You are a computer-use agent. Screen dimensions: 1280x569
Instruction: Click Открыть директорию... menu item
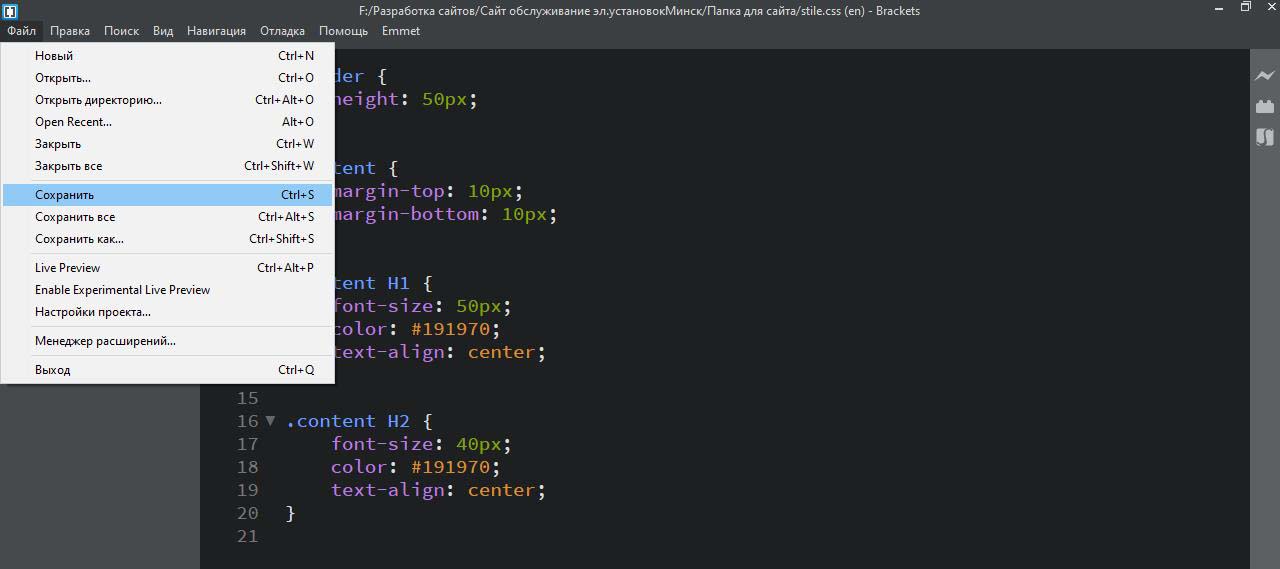click(x=98, y=100)
